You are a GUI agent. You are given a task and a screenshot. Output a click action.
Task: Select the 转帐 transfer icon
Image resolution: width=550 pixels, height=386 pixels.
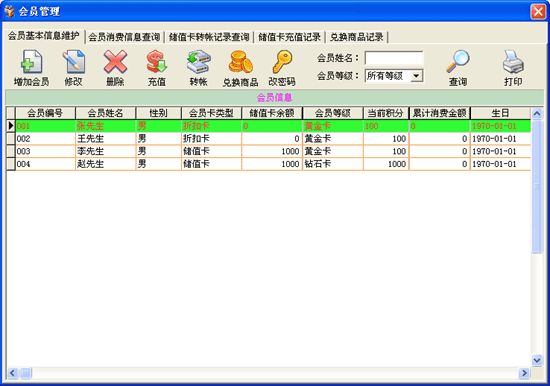[x=199, y=62]
